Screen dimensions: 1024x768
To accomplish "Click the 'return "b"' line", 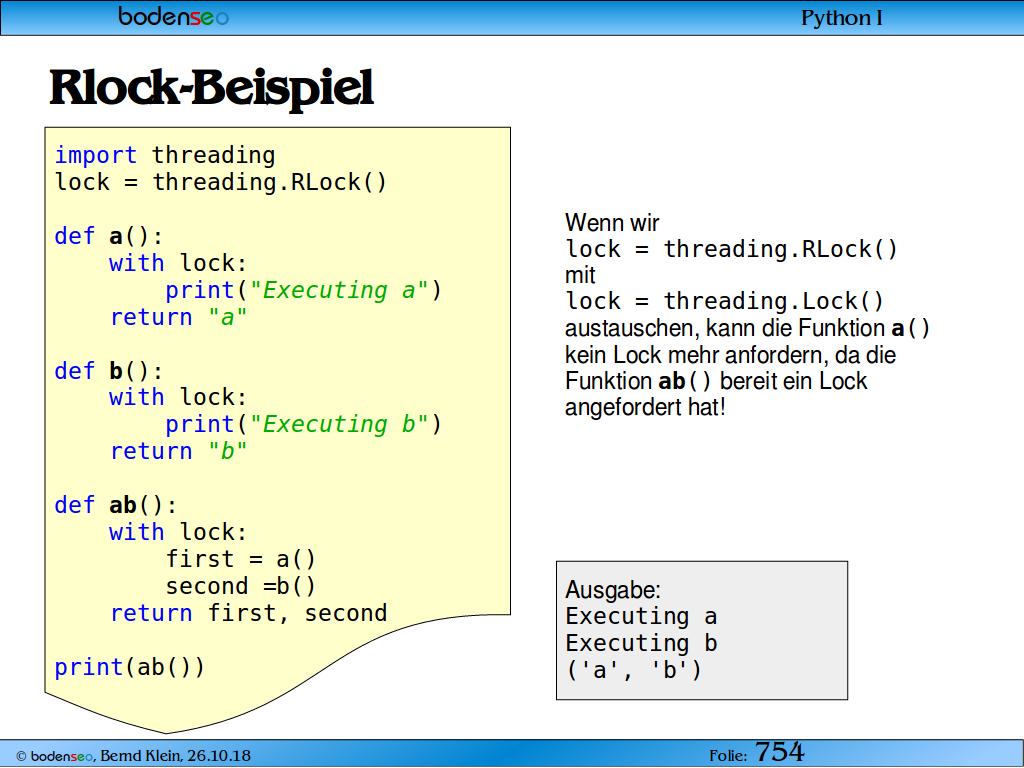I will coord(178,451).
